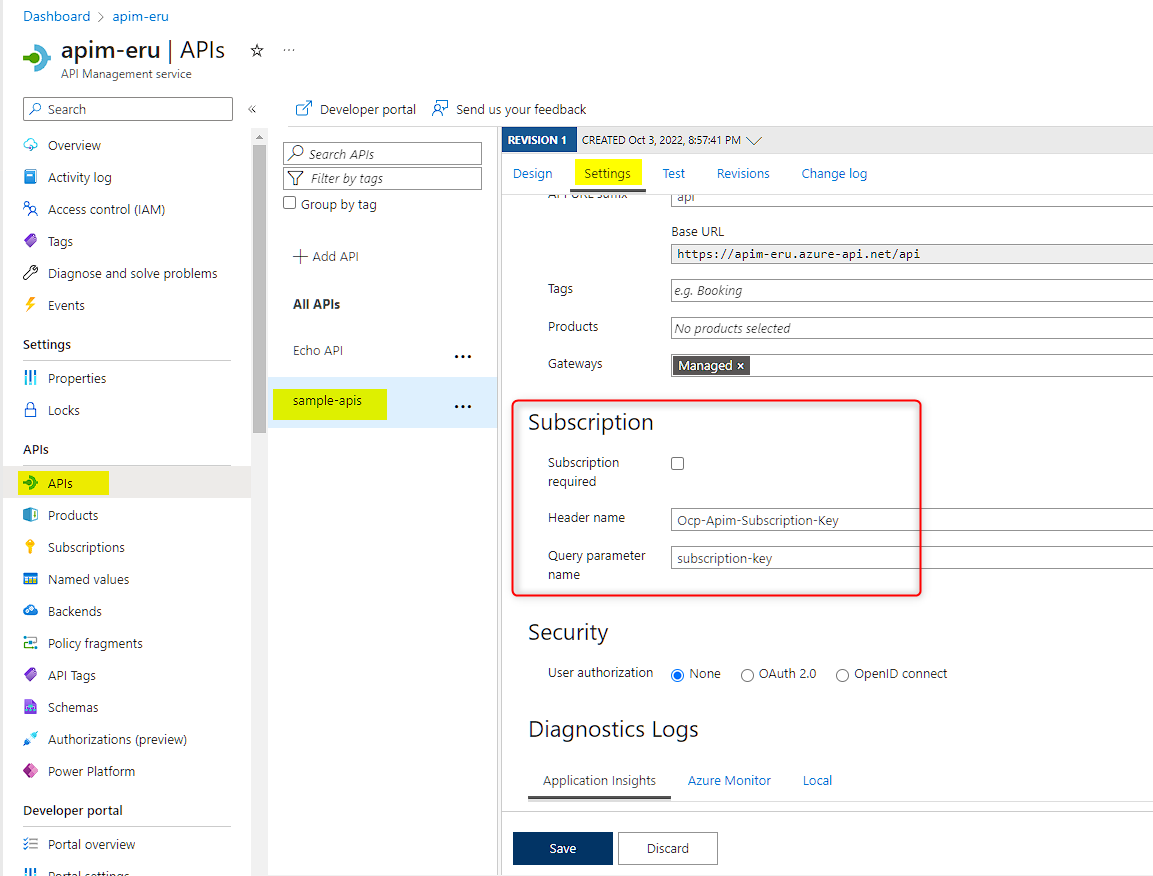1153x876 pixels.
Task: Open the Application Insights diagnostics tab
Action: tap(599, 780)
